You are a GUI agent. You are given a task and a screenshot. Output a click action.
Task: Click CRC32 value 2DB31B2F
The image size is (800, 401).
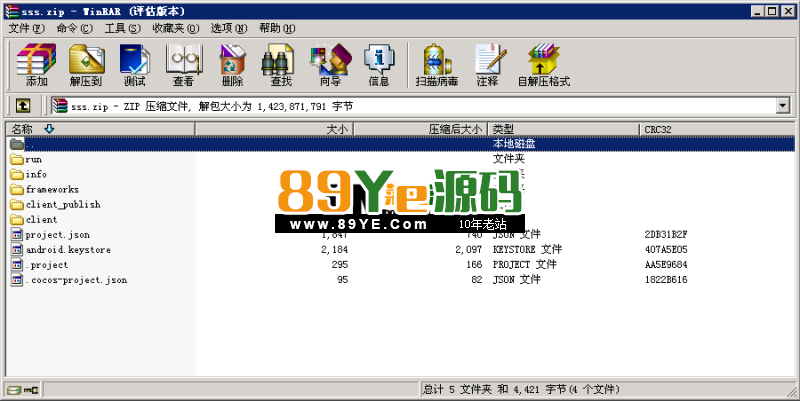tap(666, 235)
